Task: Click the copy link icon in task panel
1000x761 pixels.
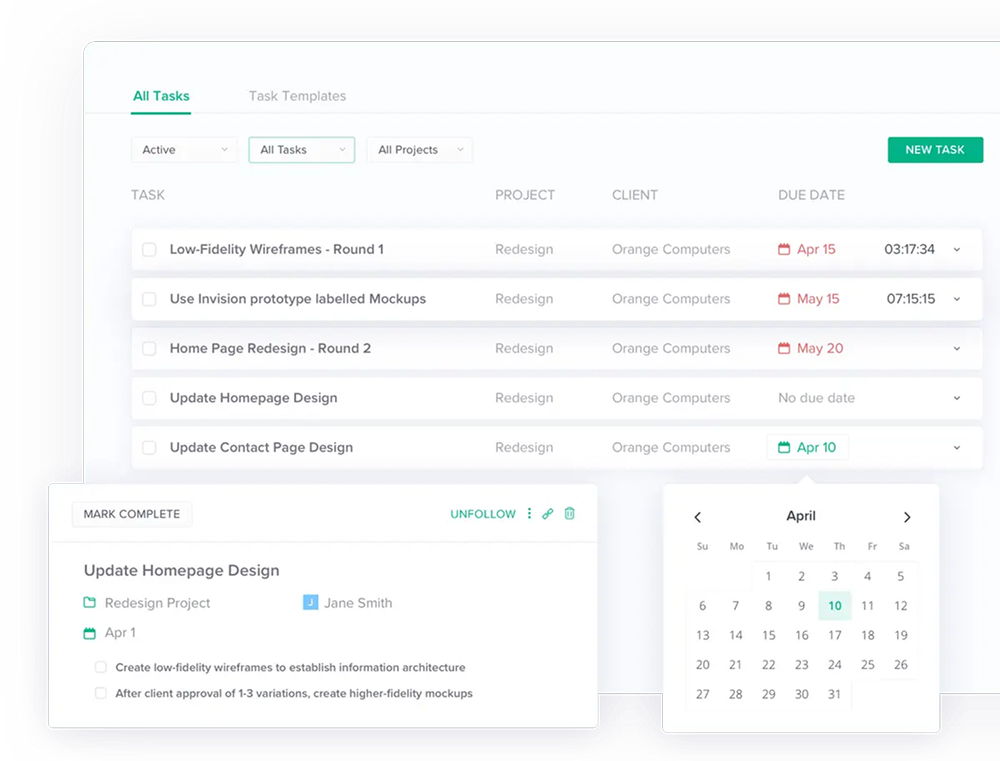Action: click(548, 514)
